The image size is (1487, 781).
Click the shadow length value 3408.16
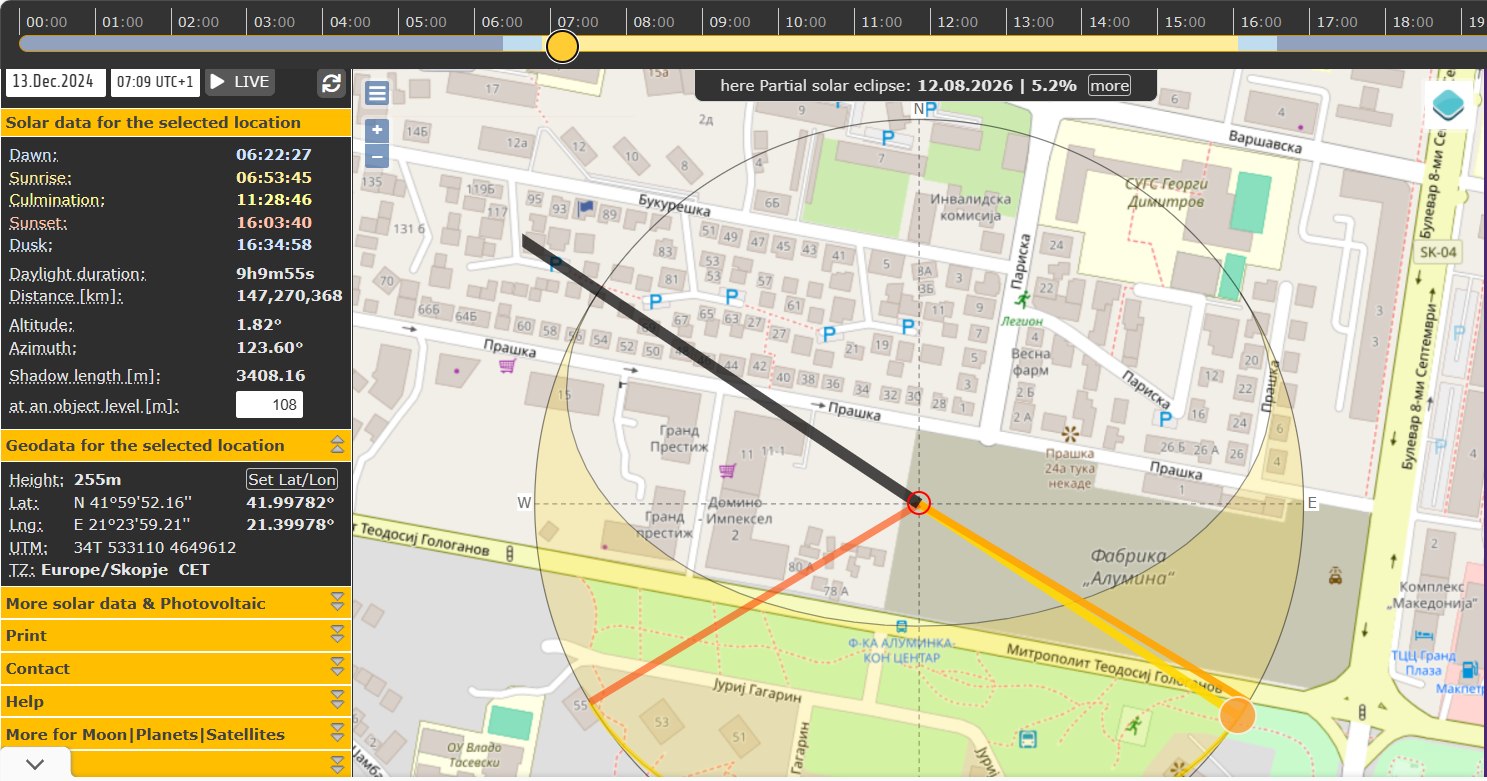[271, 376]
